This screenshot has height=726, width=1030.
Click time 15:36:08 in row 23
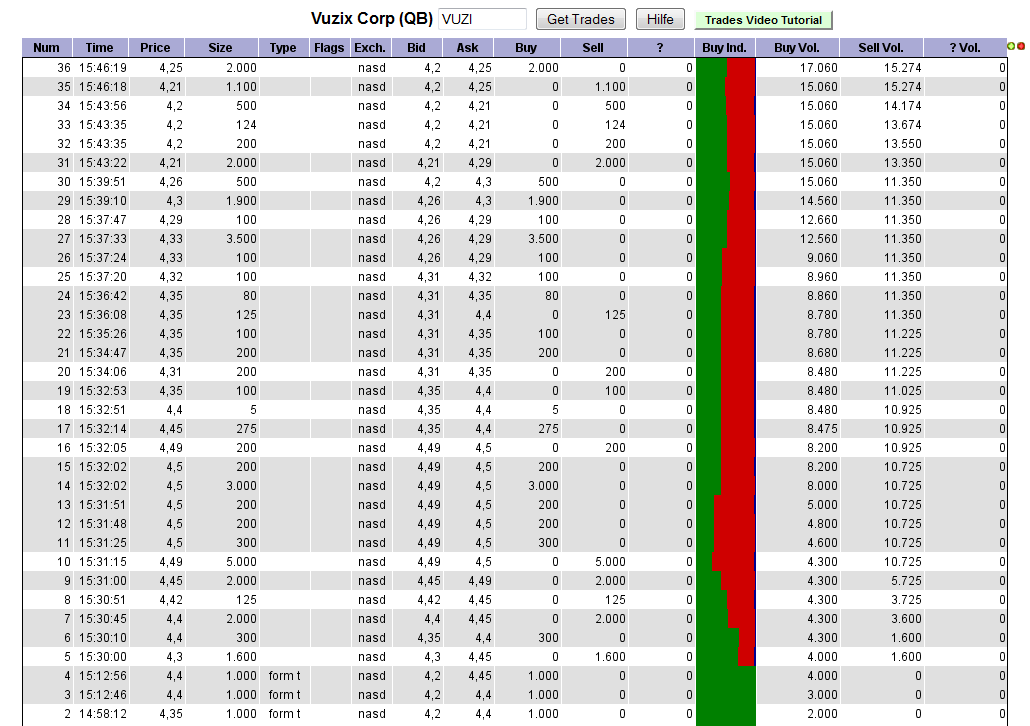103,315
